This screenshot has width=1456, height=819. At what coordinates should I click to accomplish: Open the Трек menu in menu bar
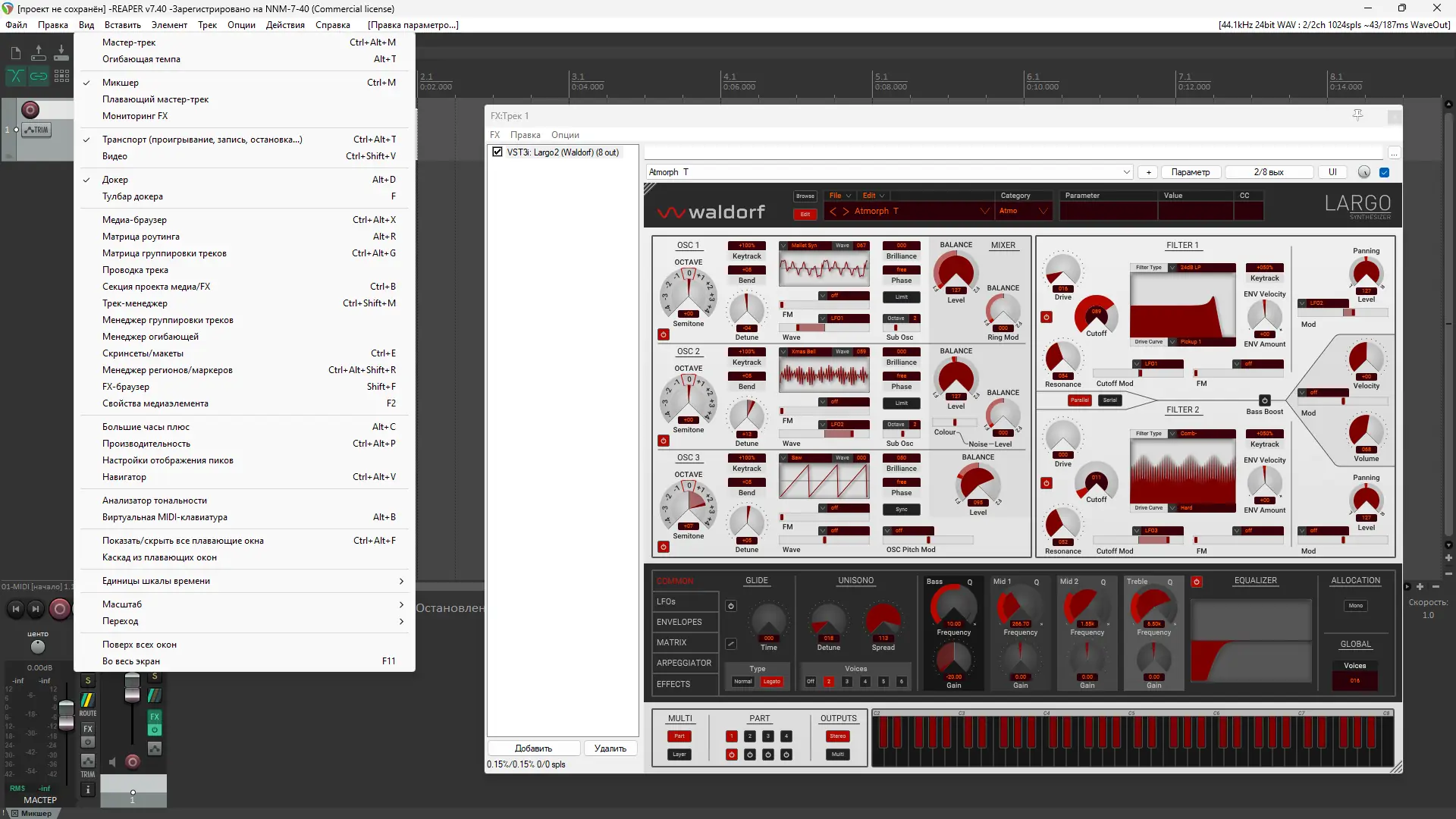pos(207,25)
